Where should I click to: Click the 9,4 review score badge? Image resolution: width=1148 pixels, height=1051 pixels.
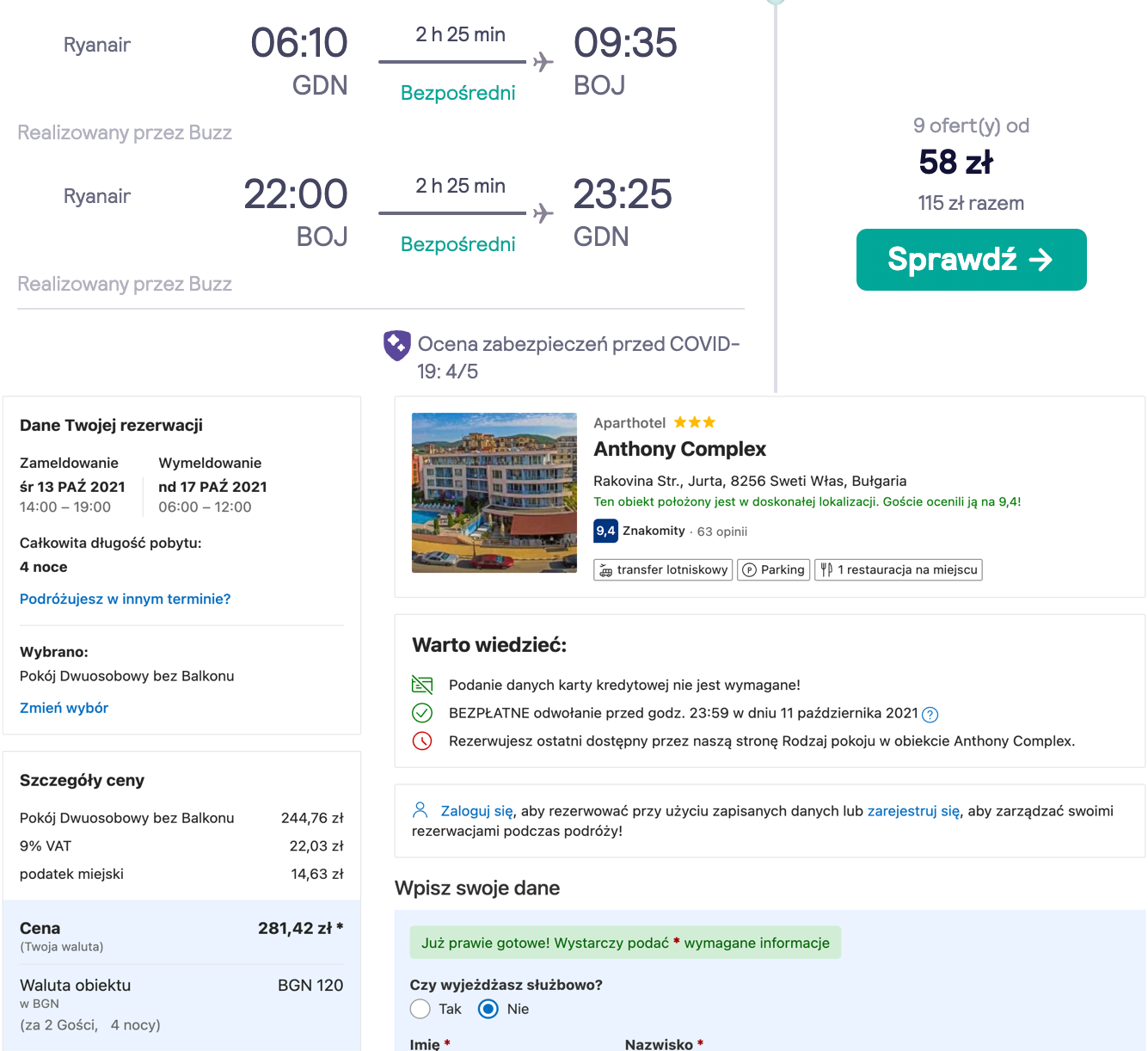point(605,531)
